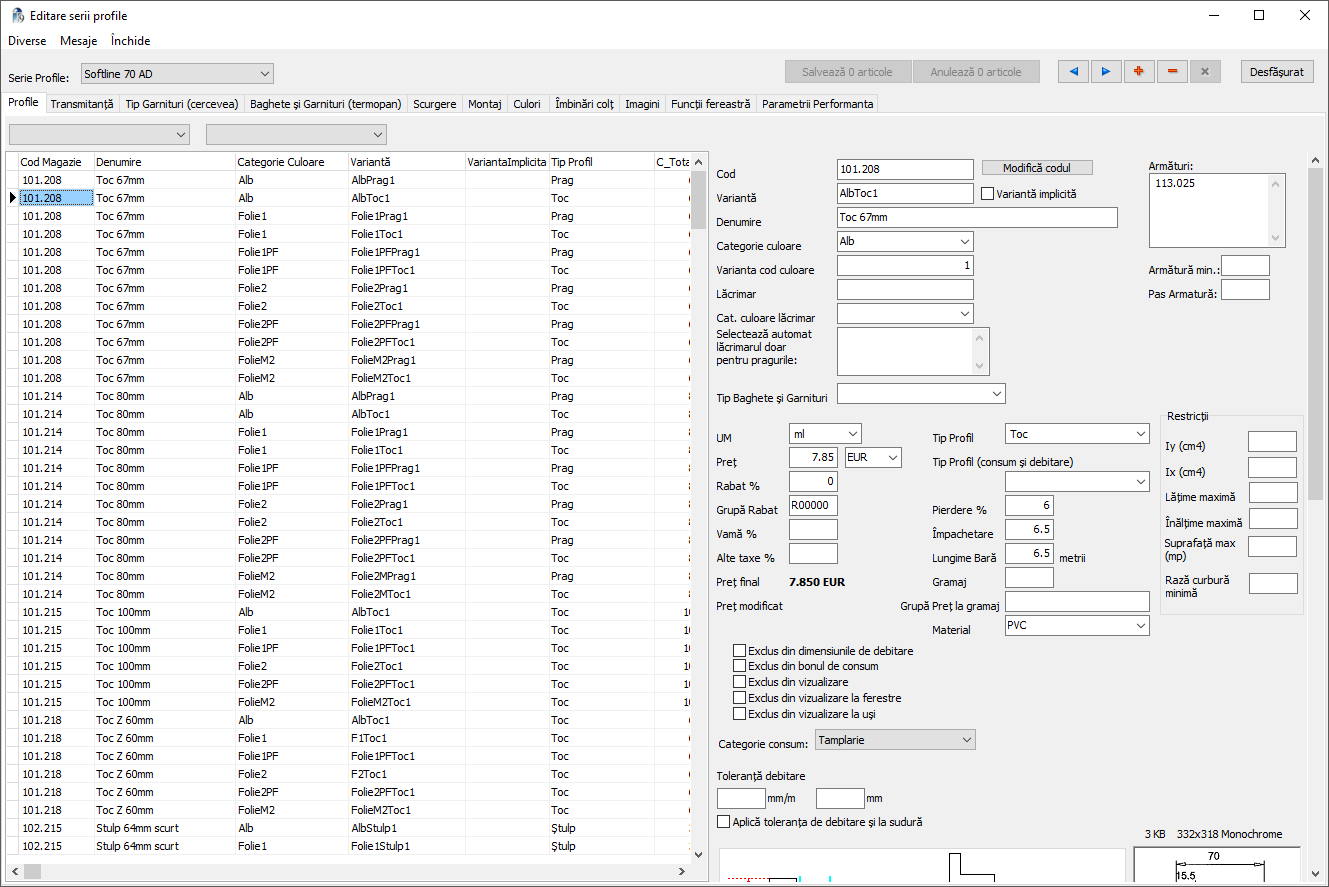Viewport: 1329px width, 887px height.
Task: Click Lungime Bară field
Action: pyautogui.click(x=1029, y=554)
